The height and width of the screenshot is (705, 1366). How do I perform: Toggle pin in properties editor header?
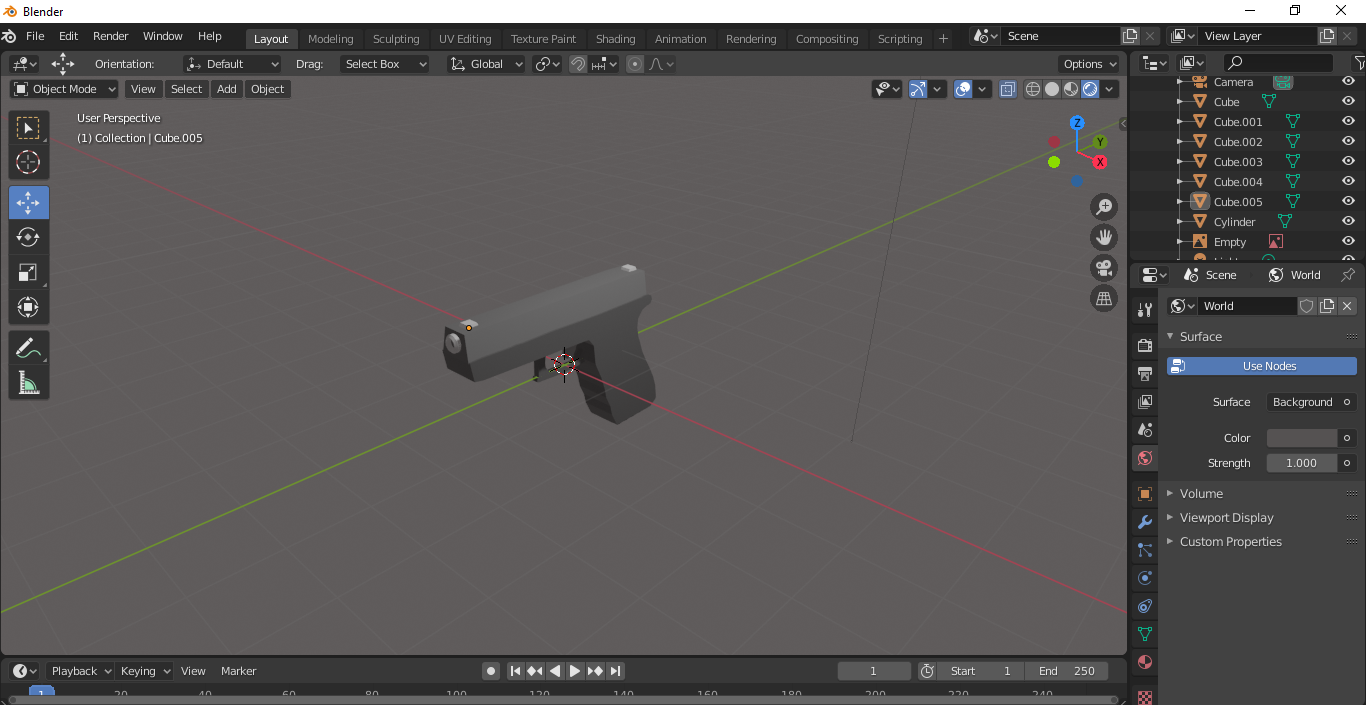point(1348,275)
